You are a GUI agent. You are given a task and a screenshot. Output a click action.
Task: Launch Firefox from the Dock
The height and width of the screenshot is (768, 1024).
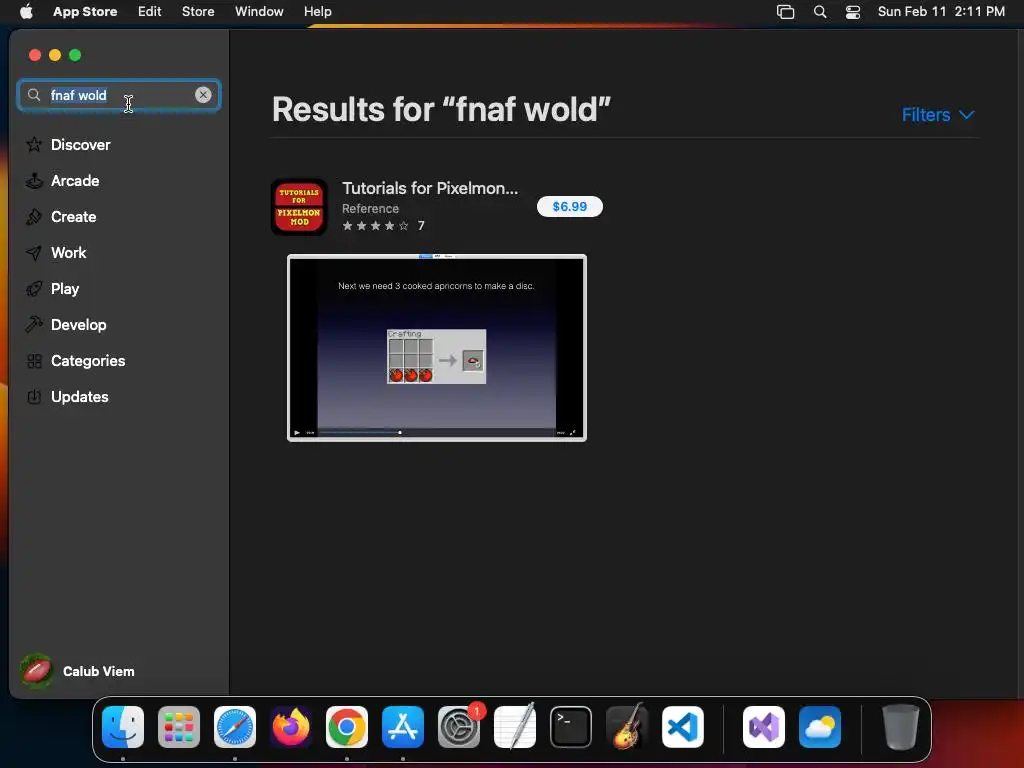pyautogui.click(x=291, y=727)
